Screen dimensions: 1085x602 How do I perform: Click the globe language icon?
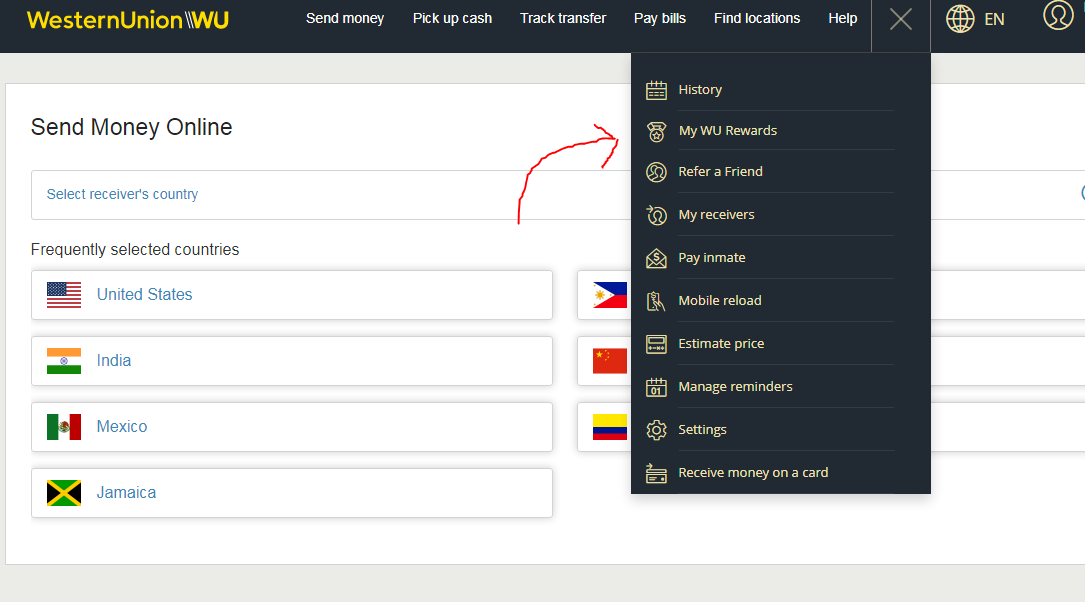click(x=960, y=19)
